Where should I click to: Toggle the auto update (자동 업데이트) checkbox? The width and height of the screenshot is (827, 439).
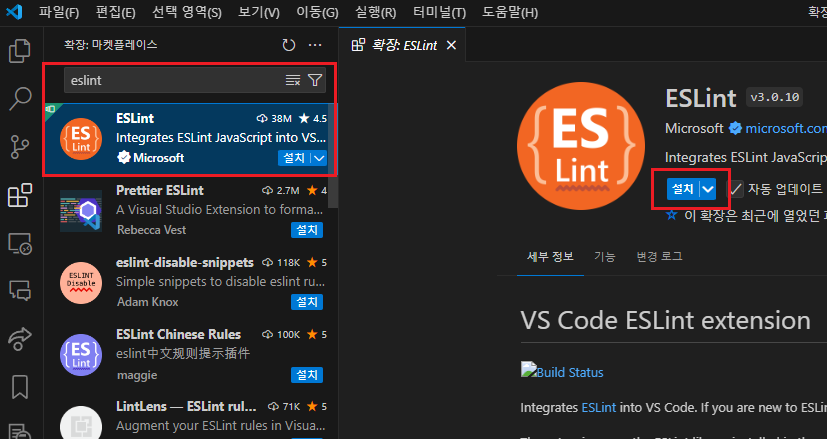[x=735, y=189]
